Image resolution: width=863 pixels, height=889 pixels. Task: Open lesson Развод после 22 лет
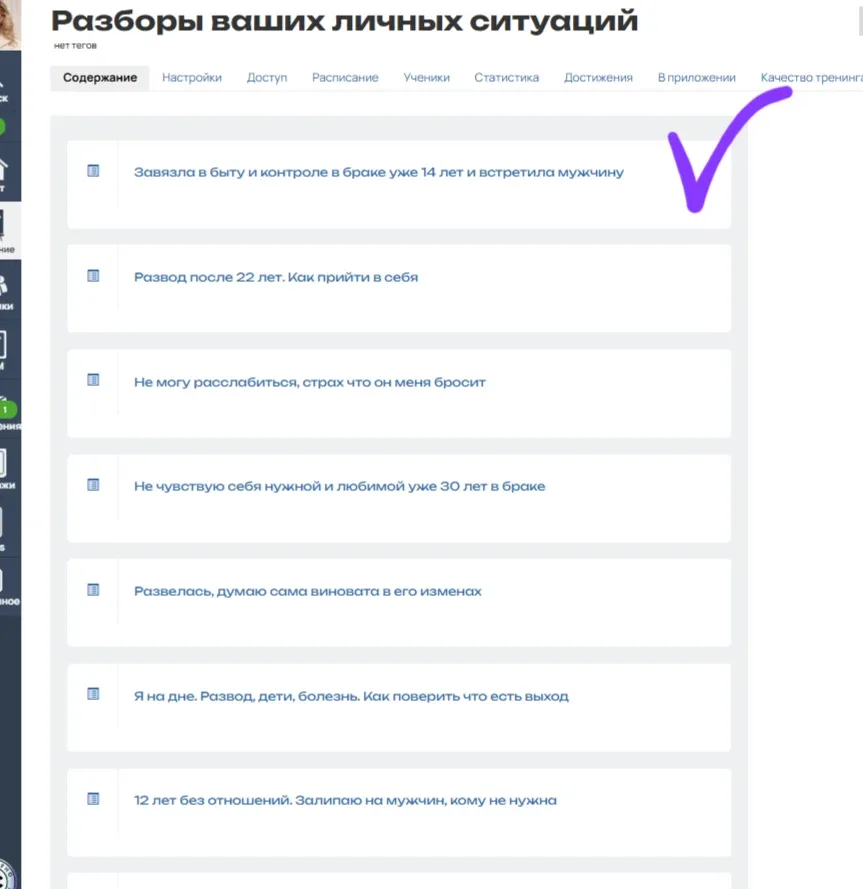coord(276,277)
